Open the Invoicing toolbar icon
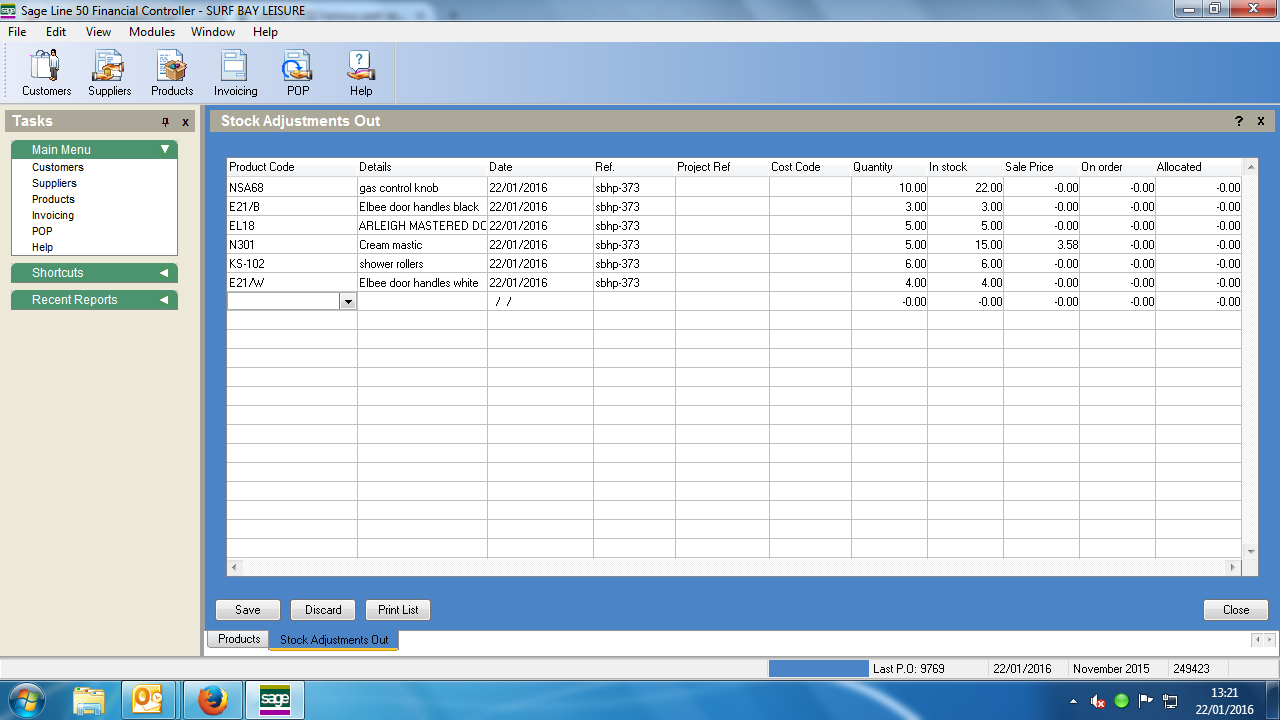1280x720 pixels. coord(235,73)
